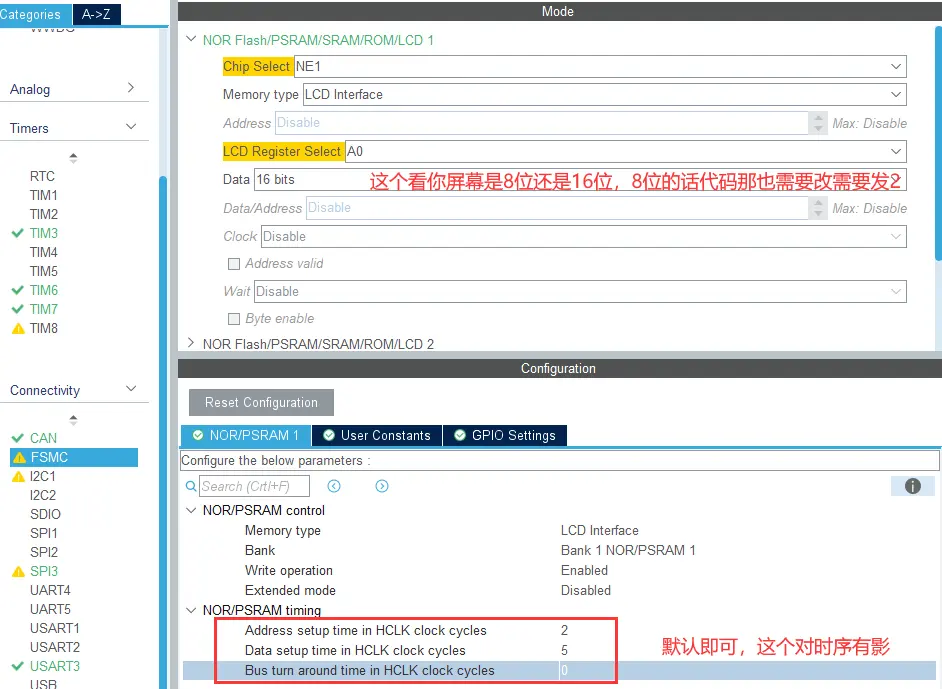Collapse the Connectivity category
Viewport: 942px width, 689px height.
131,389
